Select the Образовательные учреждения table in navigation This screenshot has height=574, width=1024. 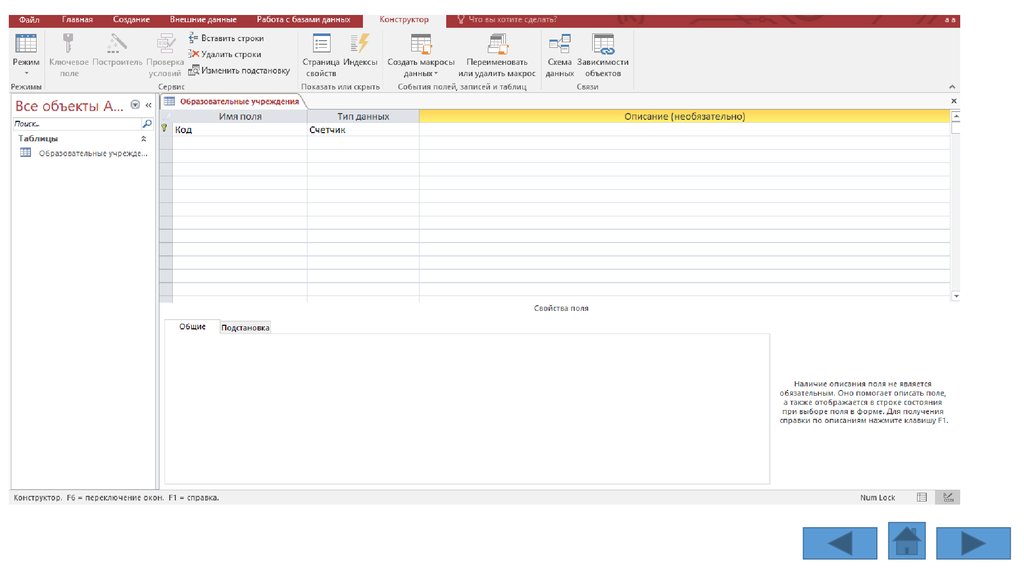click(92, 154)
